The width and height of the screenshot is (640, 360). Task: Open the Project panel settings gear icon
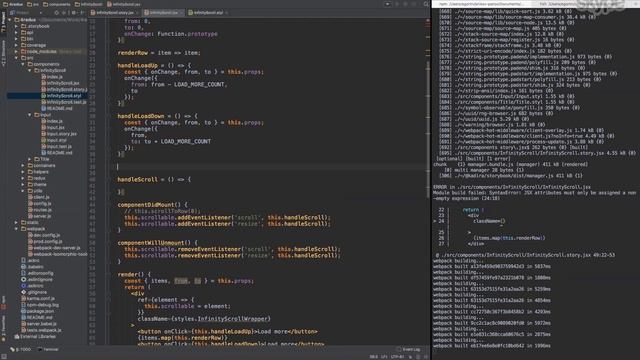click(x=74, y=13)
